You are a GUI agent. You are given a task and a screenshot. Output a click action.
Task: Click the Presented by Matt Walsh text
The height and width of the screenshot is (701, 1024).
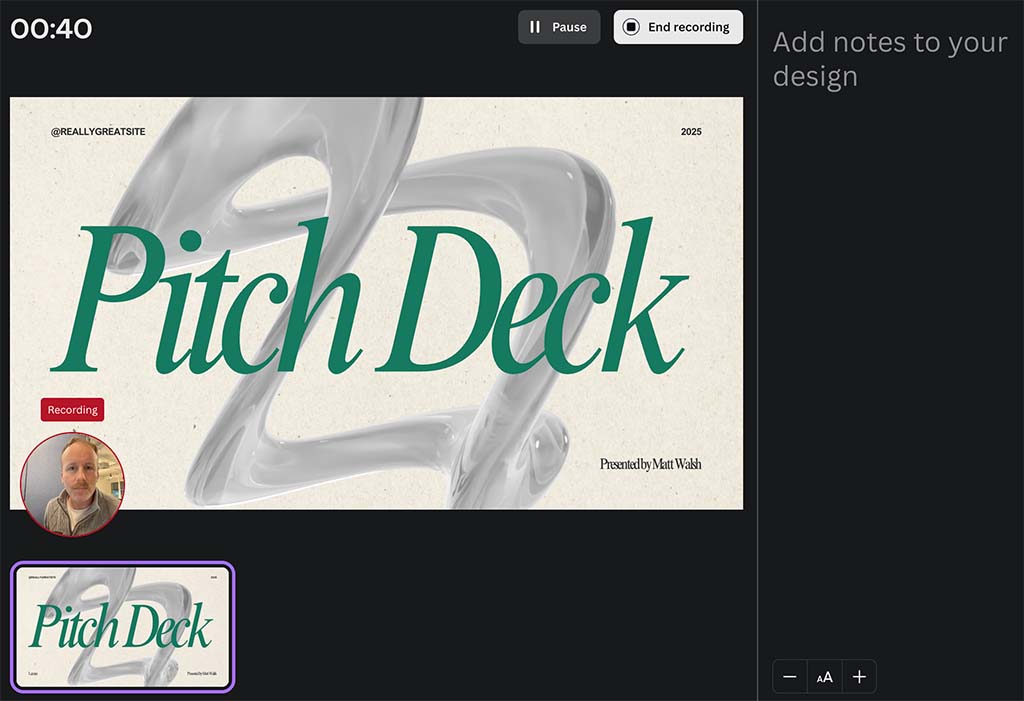[650, 464]
